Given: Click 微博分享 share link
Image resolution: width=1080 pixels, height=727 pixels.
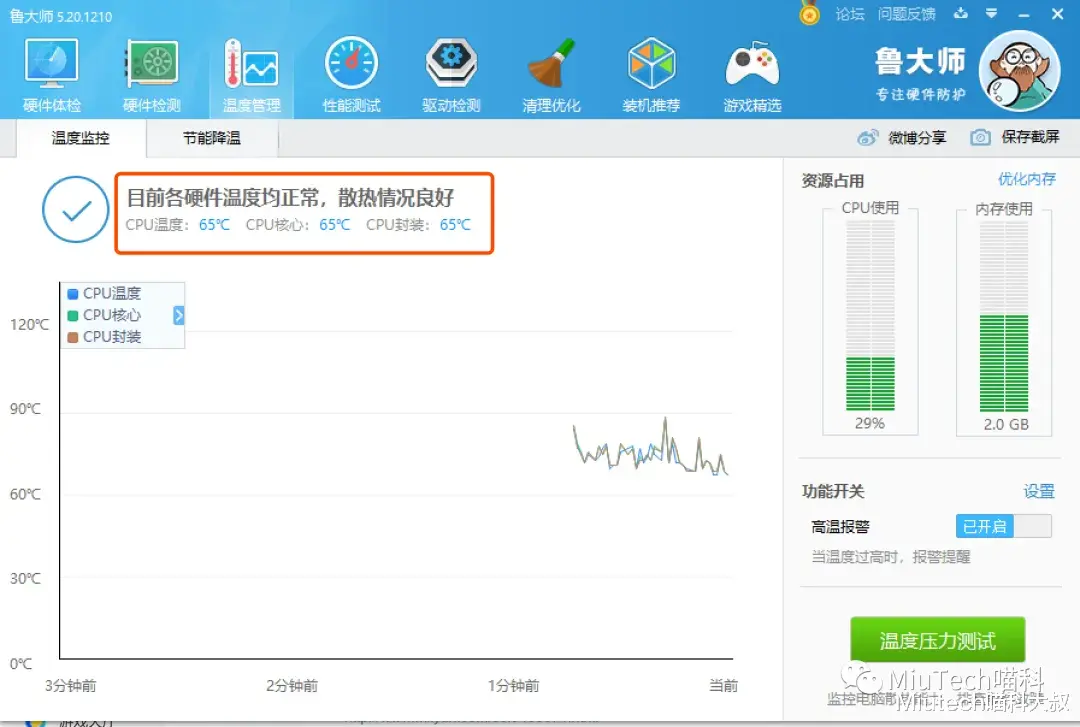Looking at the screenshot, I should 917,138.
